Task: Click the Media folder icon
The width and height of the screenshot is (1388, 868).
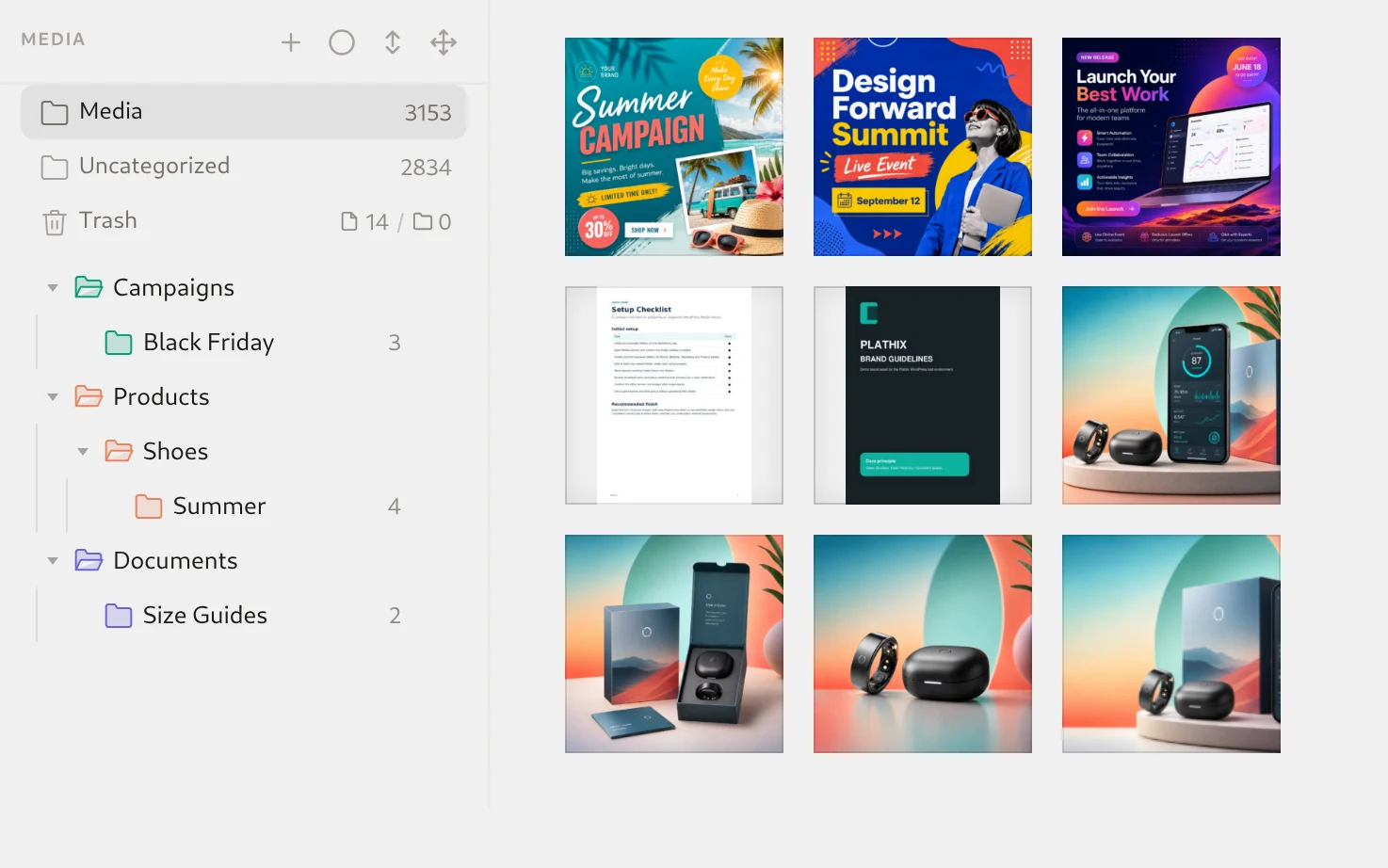Action: tap(55, 113)
